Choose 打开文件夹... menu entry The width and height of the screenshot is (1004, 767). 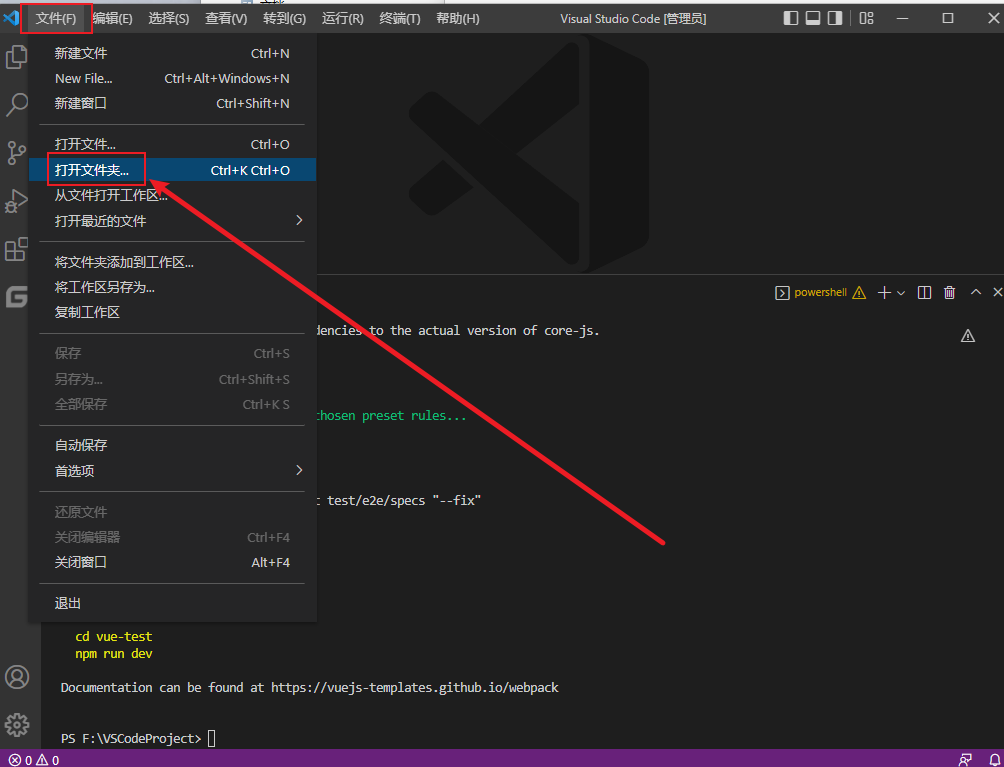tap(172, 170)
